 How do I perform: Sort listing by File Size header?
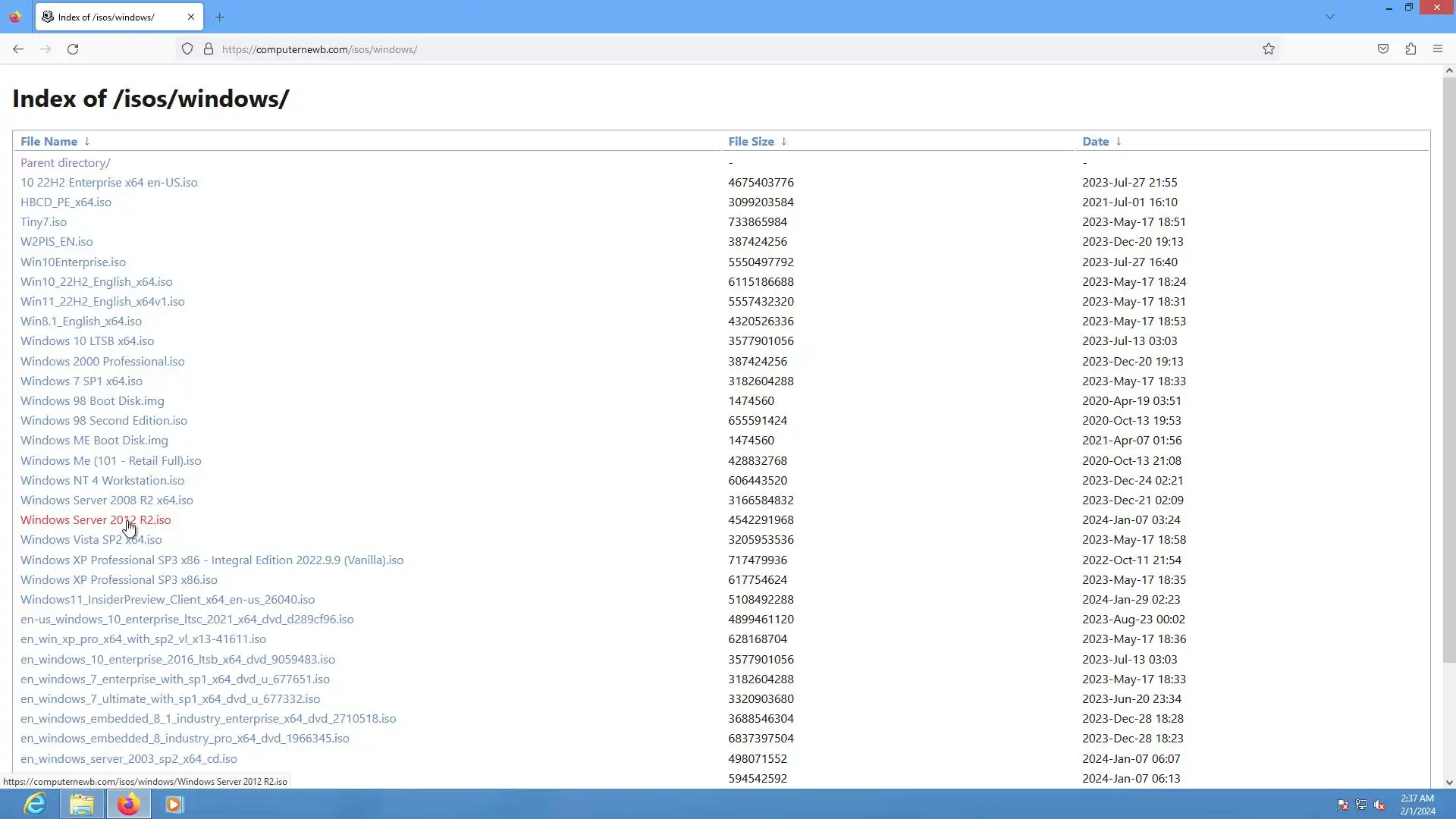pos(751,142)
